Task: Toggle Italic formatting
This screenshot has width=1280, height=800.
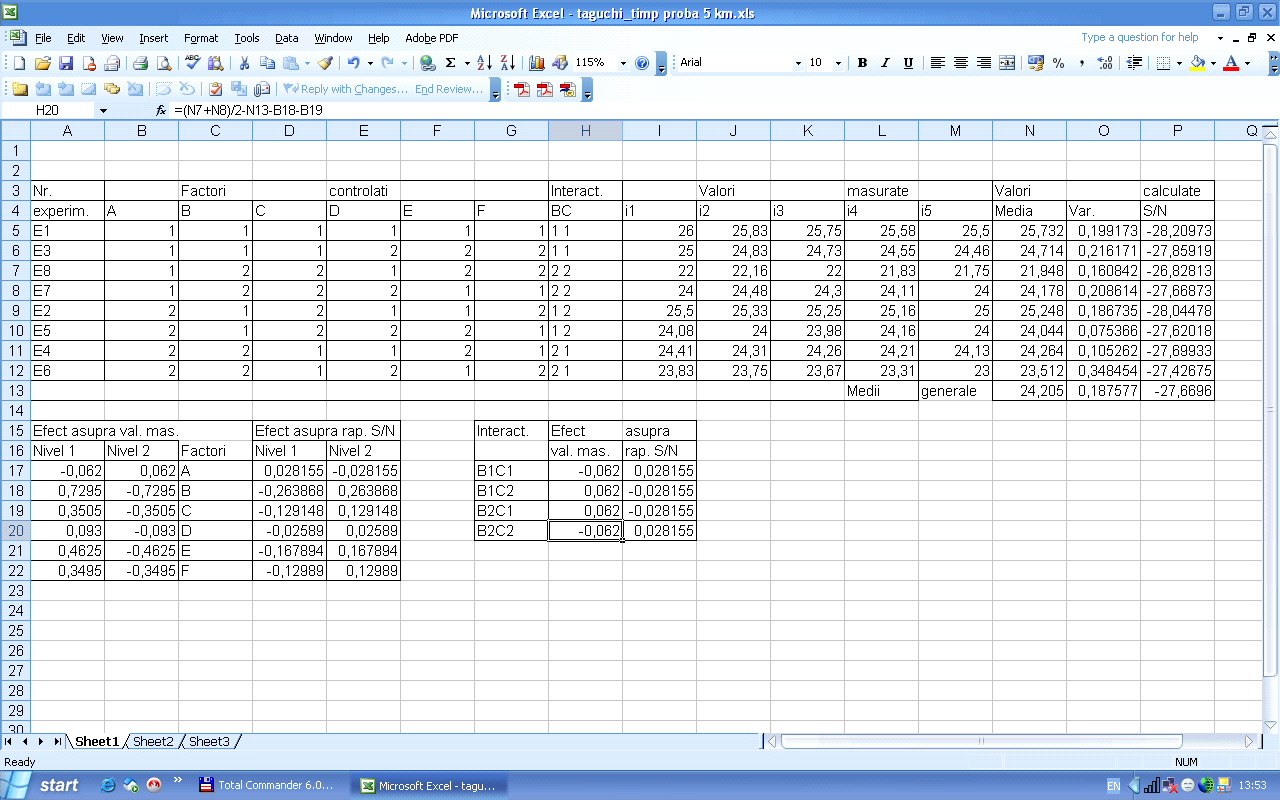Action: [885, 63]
